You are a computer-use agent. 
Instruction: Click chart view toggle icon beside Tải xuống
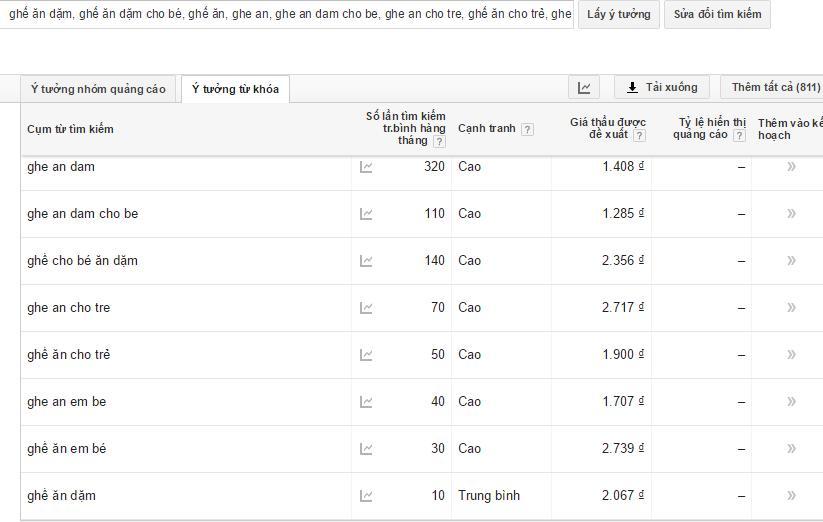click(x=584, y=88)
